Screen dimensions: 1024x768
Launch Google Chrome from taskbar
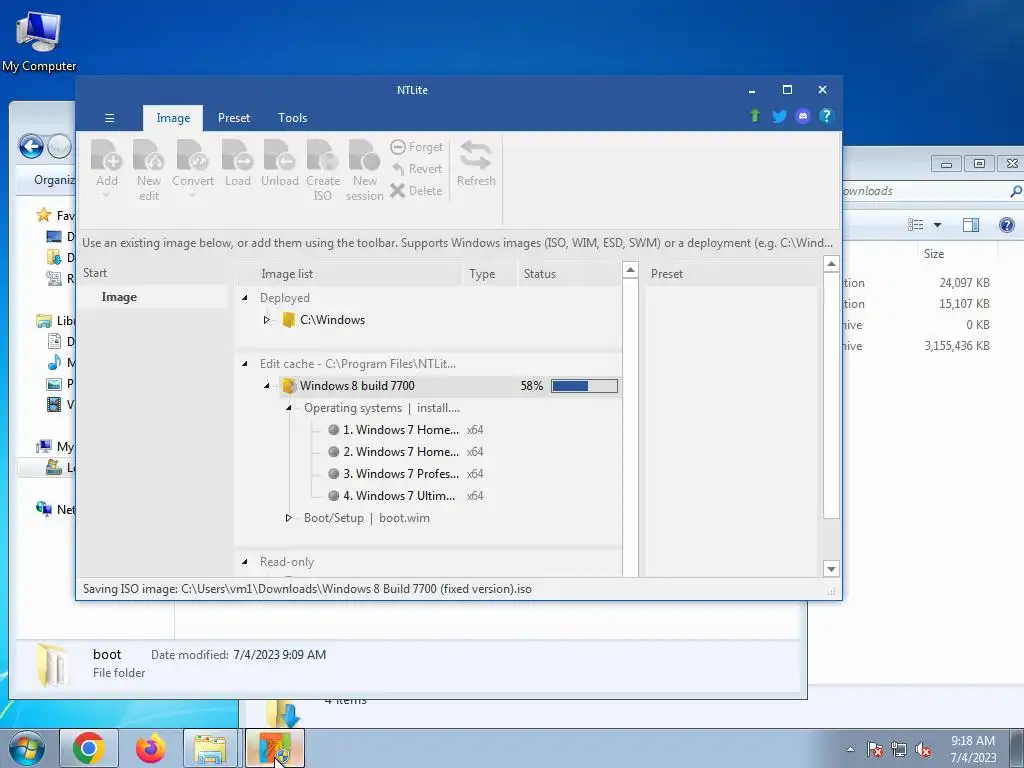point(89,748)
